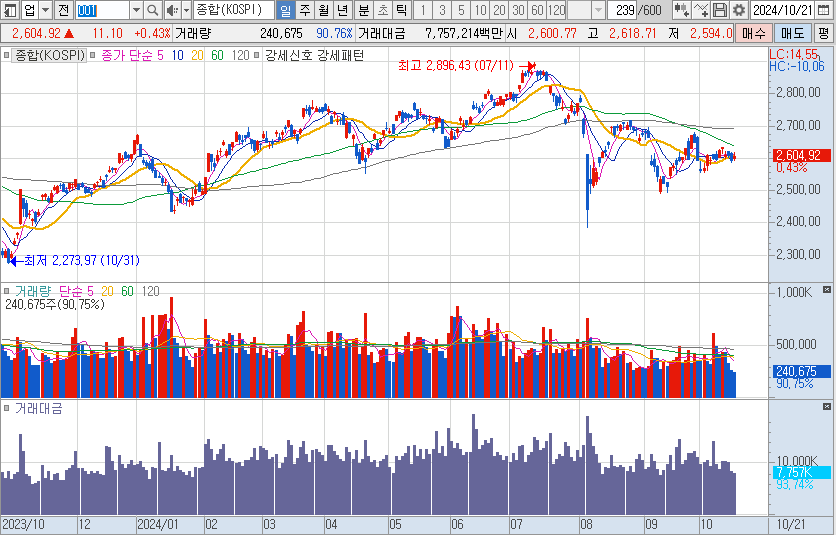Switch to the 년 yearly period
The image size is (836, 535).
343,10
